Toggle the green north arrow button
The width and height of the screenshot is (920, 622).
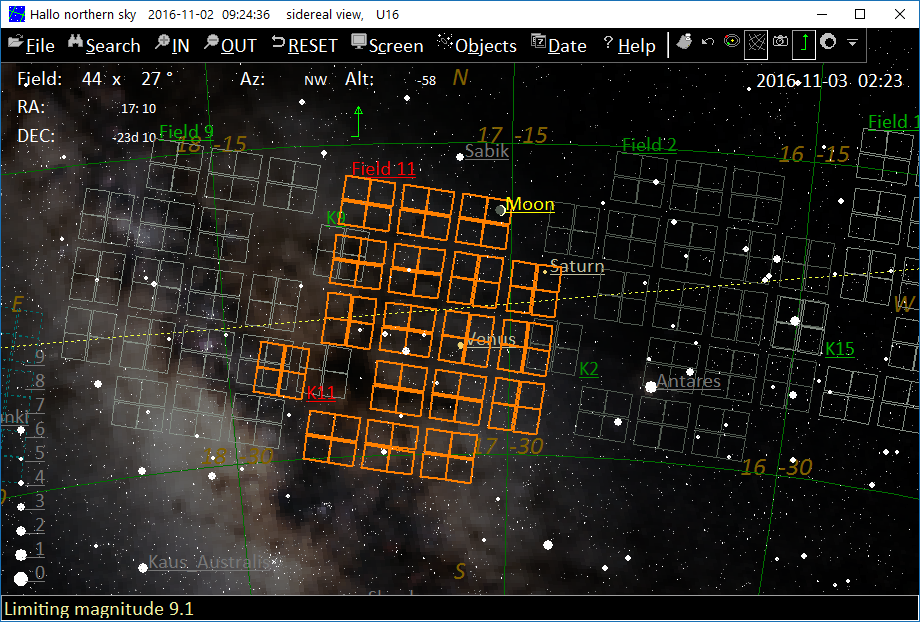pyautogui.click(x=804, y=43)
